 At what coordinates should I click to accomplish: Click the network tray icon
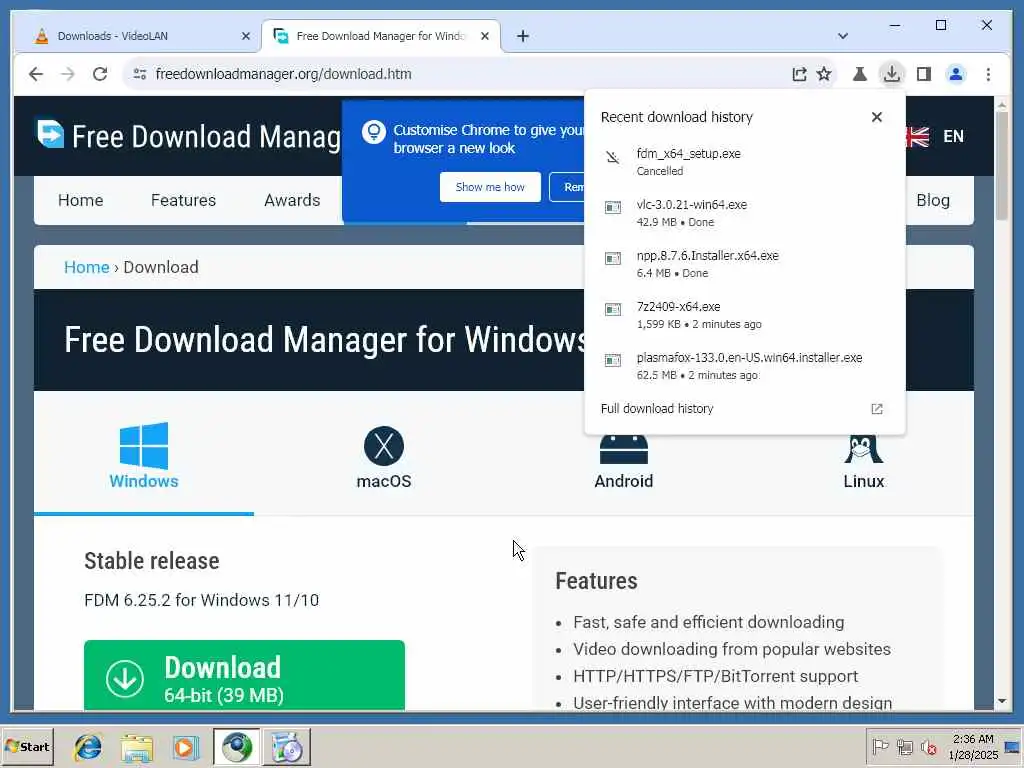click(x=904, y=746)
